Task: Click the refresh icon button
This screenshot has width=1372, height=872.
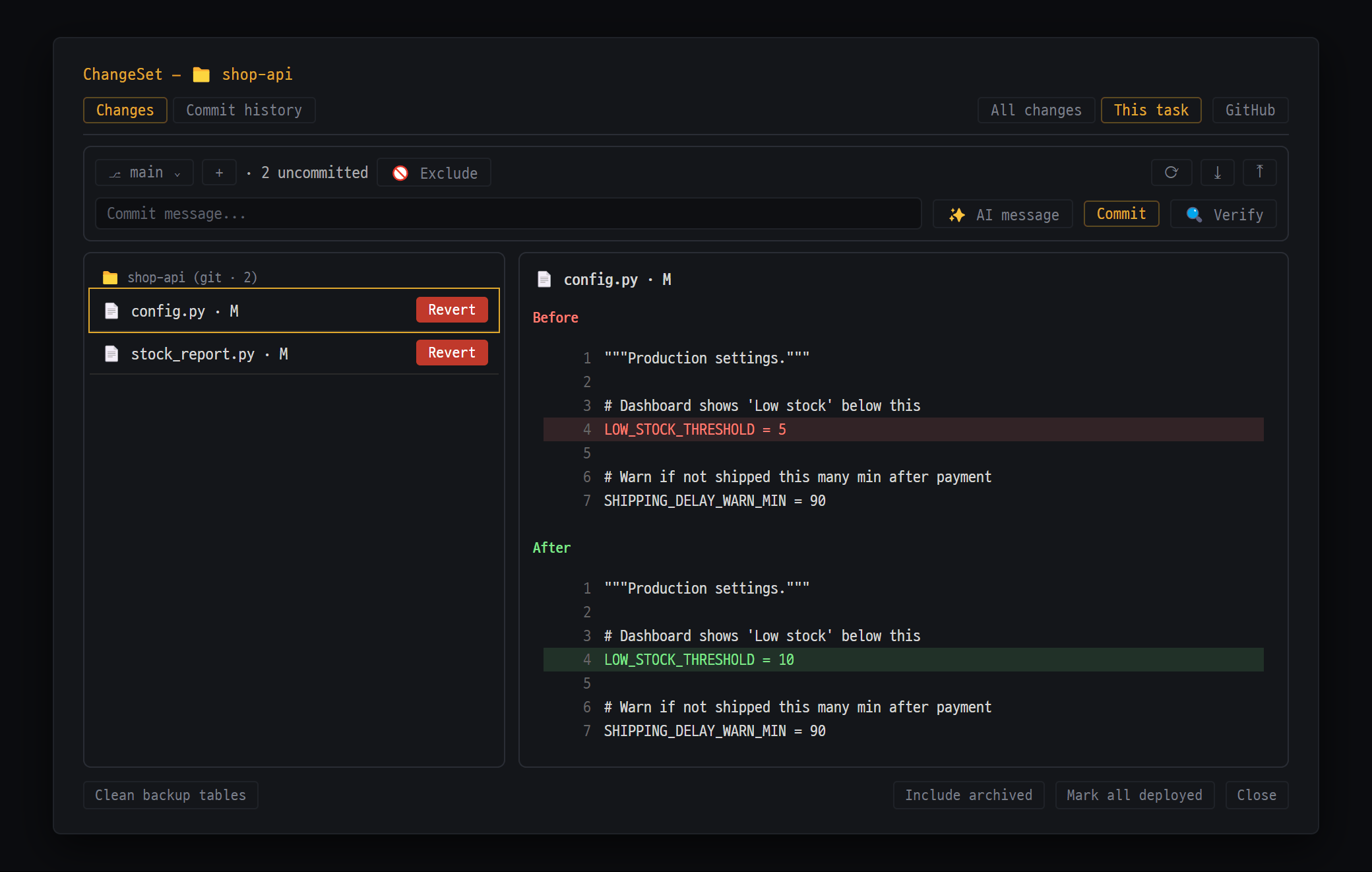Action: point(1171,172)
